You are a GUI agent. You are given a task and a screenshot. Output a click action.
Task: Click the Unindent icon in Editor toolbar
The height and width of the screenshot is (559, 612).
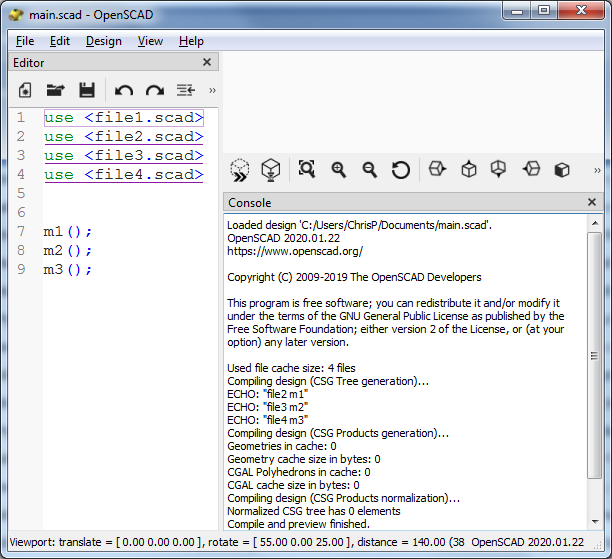185,90
